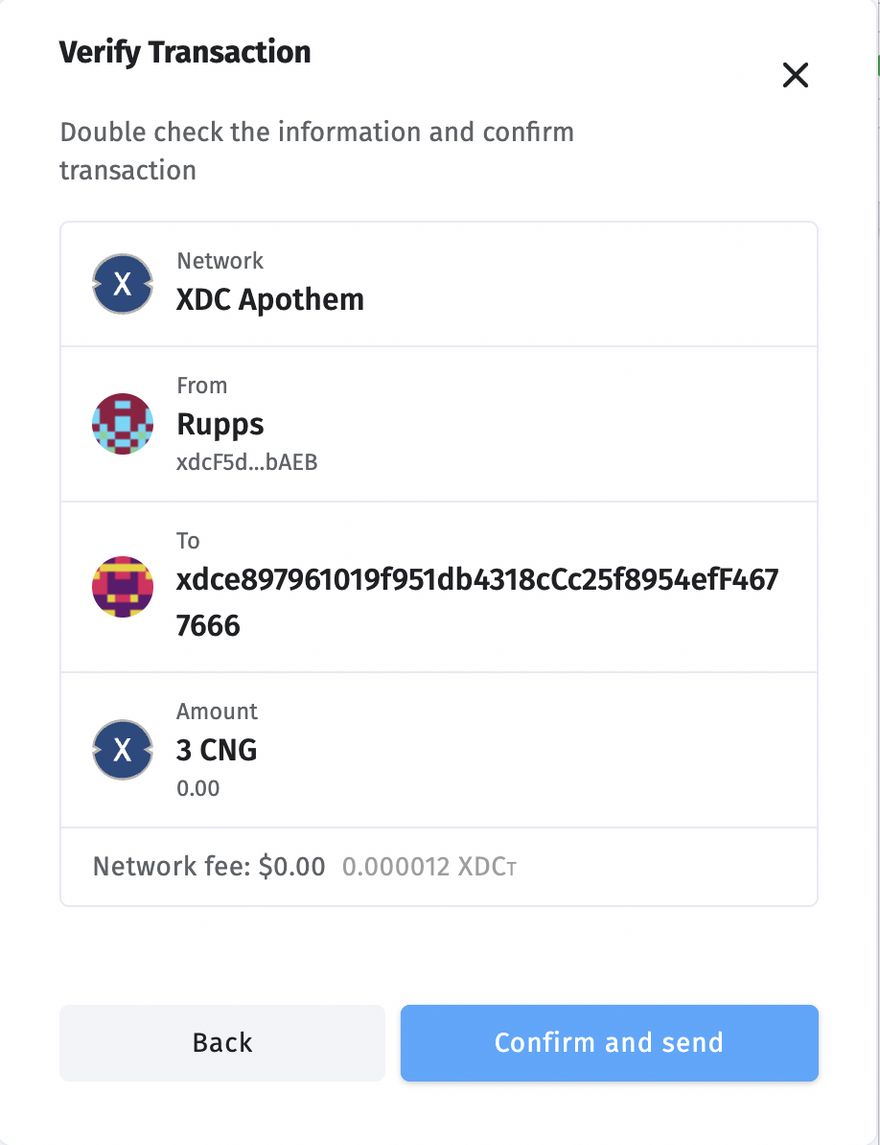Click the XDC Apothem network icon

(x=122, y=284)
